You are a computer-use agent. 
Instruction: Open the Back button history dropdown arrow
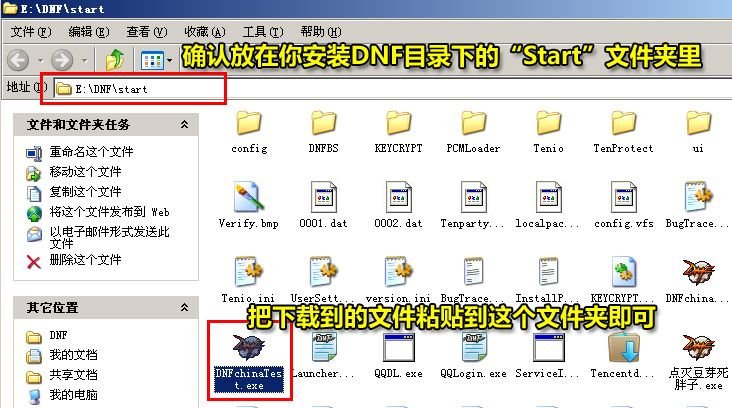pyautogui.click(x=40, y=60)
